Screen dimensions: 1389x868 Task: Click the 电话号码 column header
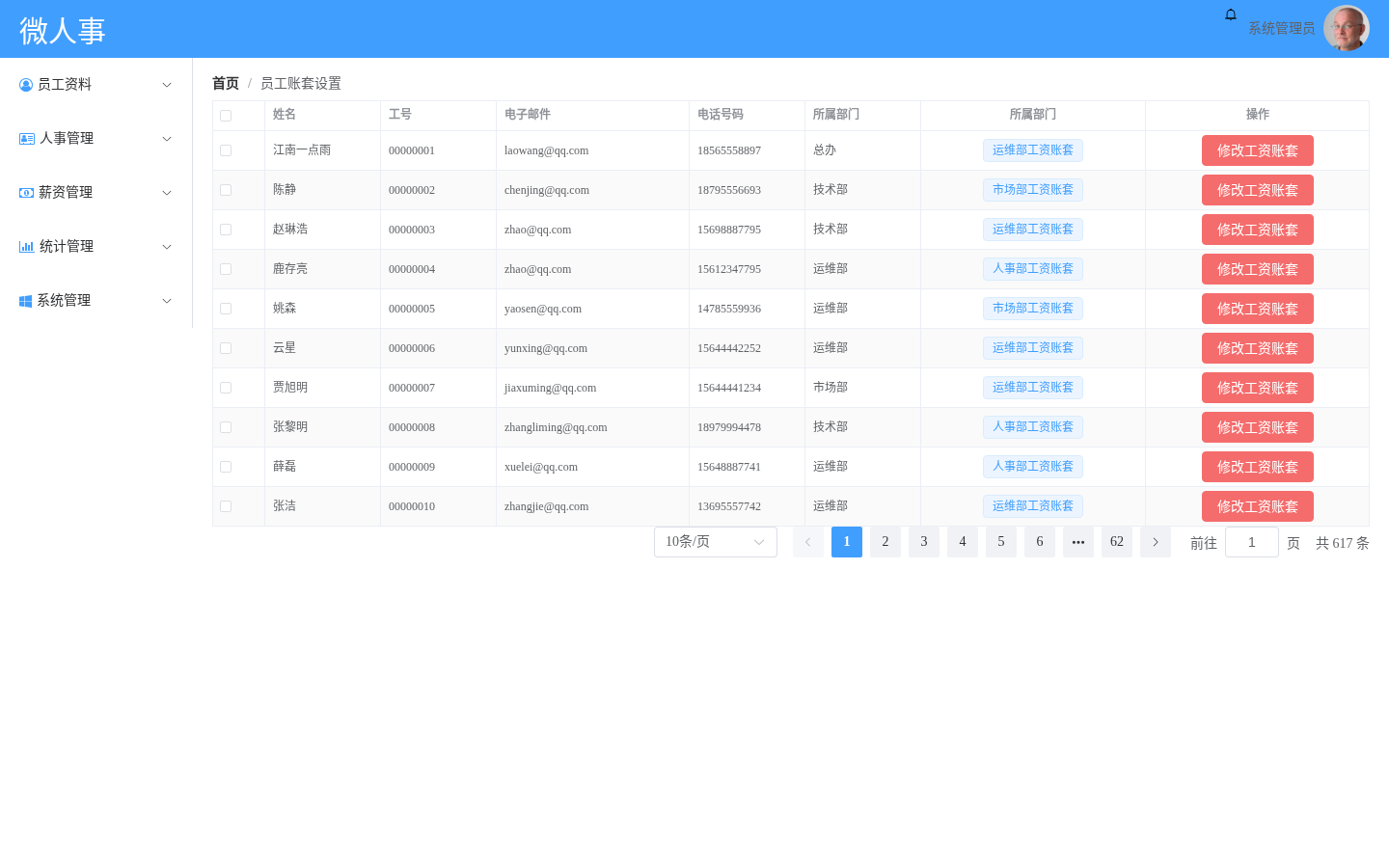tap(721, 115)
